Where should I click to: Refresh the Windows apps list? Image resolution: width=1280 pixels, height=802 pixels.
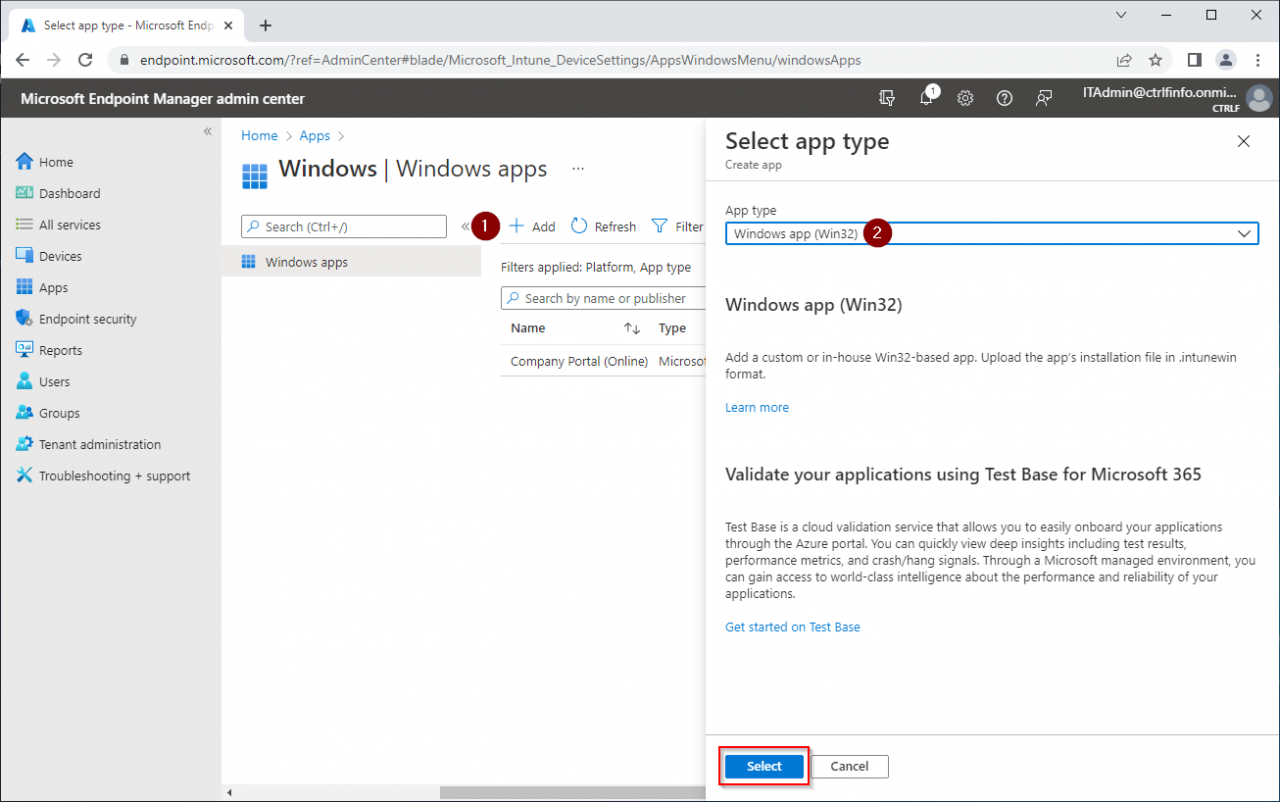click(603, 227)
